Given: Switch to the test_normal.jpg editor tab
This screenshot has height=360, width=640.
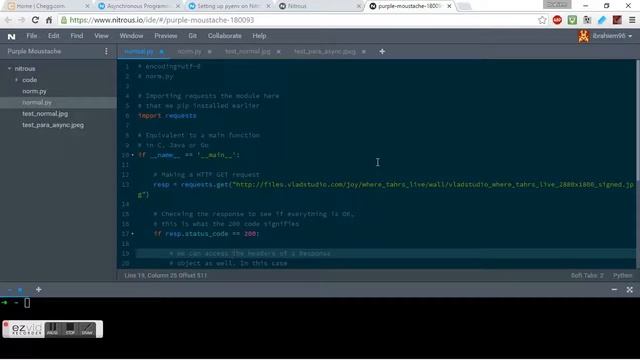Looking at the screenshot, I should click(248, 52).
